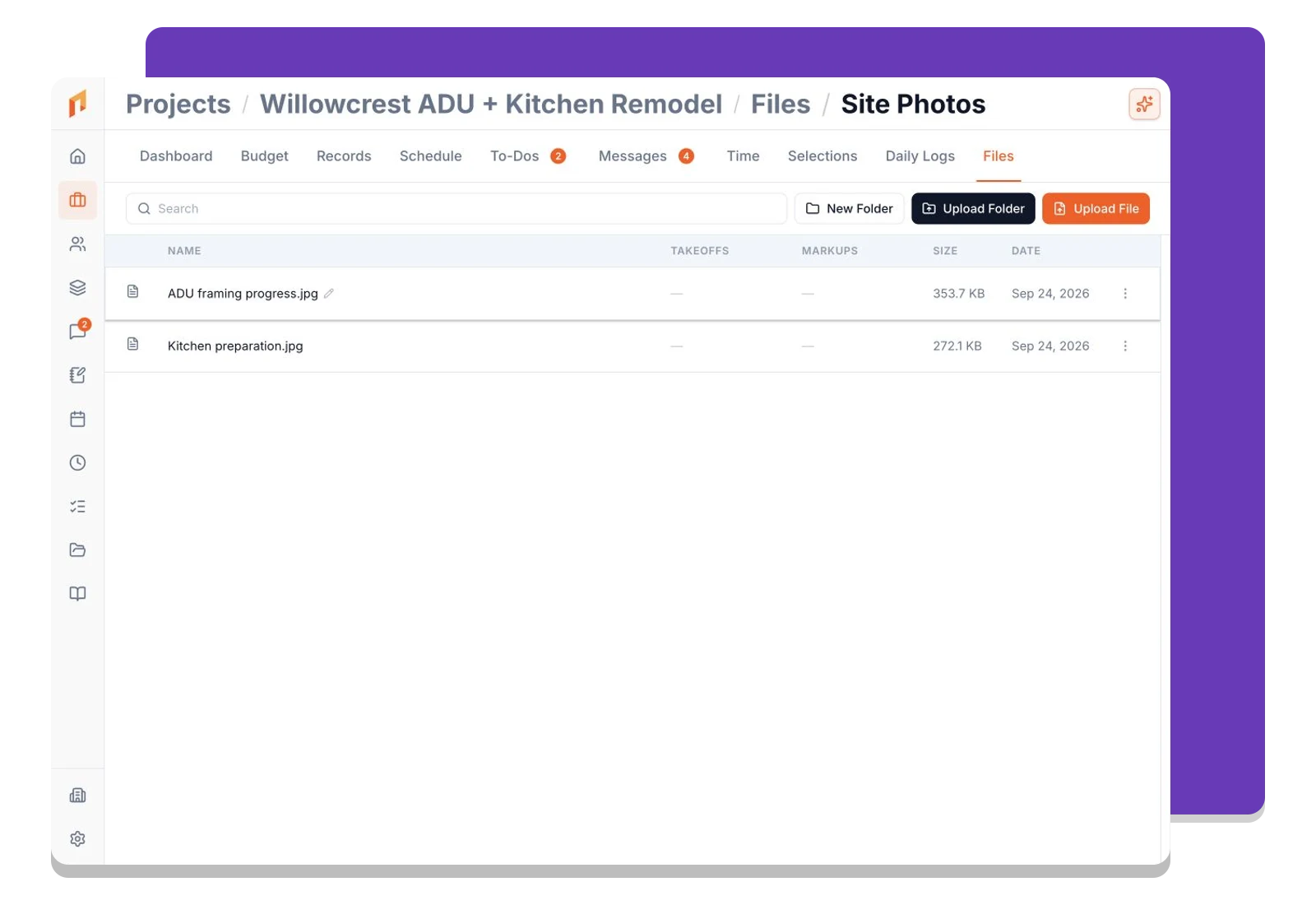1316x905 pixels.
Task: Open Willowcrest ADU + Kitchen Remodel breadcrumb
Action: pyautogui.click(x=491, y=104)
